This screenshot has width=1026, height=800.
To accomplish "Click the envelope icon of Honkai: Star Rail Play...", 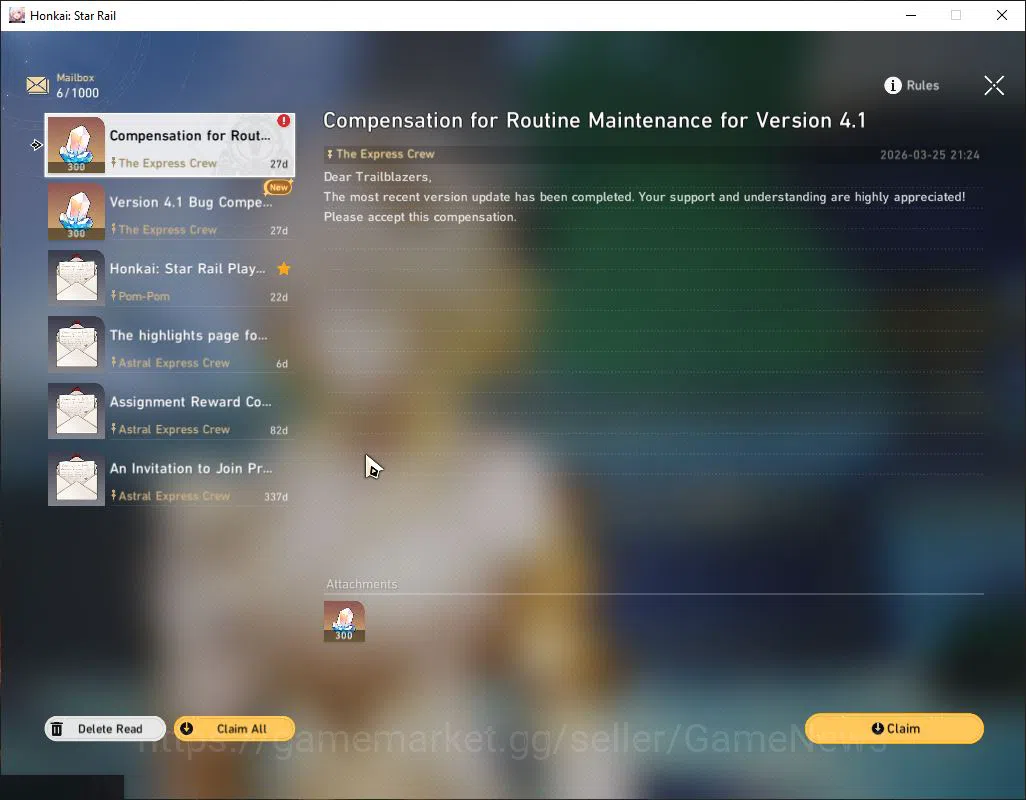I will pyautogui.click(x=76, y=278).
